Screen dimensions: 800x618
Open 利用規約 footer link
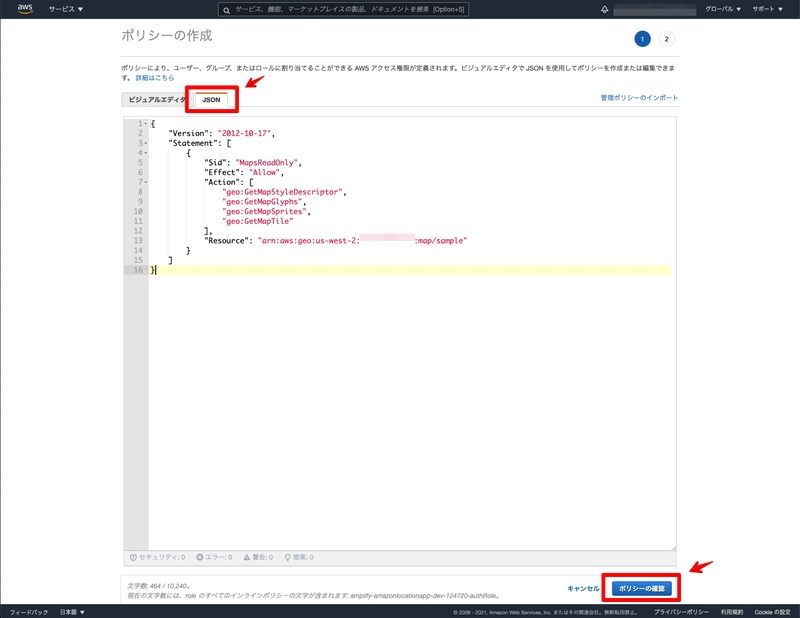[732, 612]
